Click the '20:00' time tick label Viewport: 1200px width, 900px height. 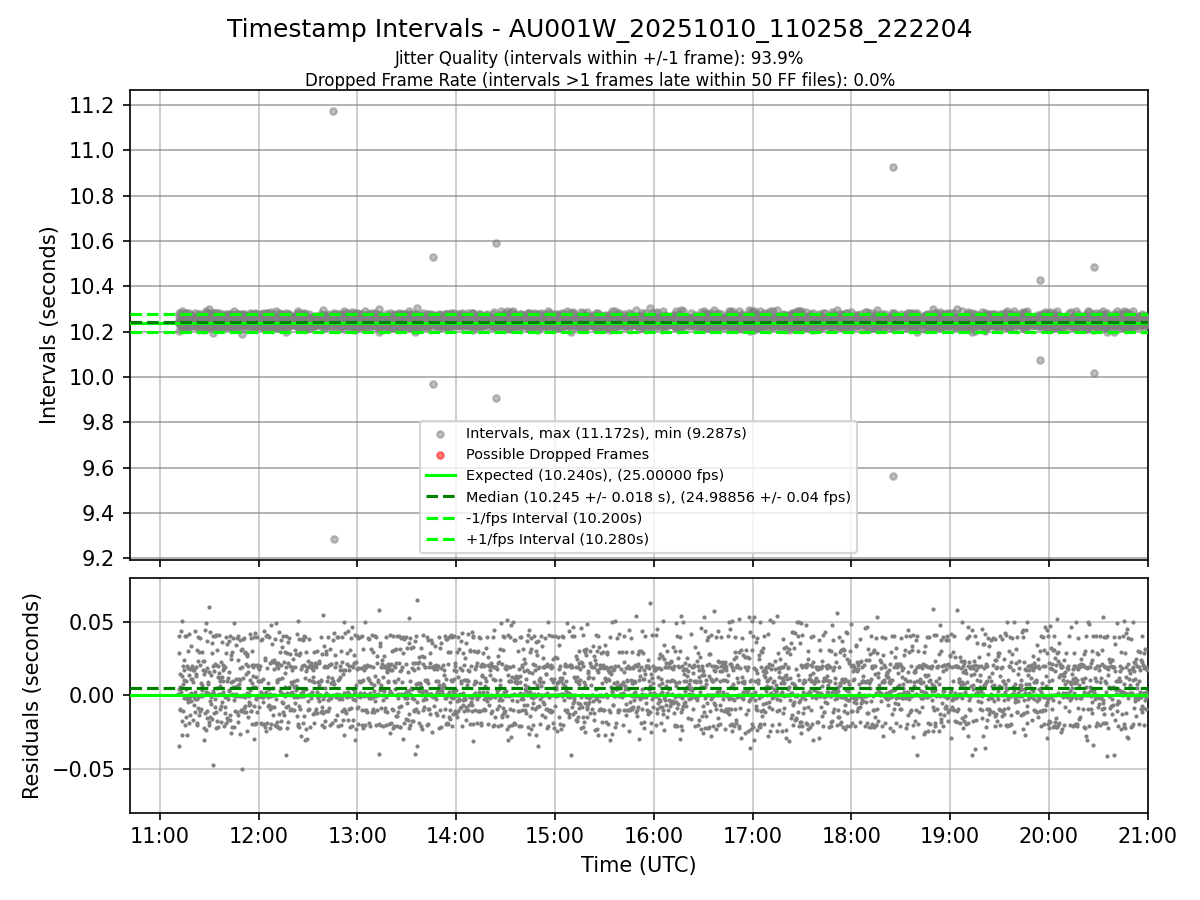(x=1049, y=834)
